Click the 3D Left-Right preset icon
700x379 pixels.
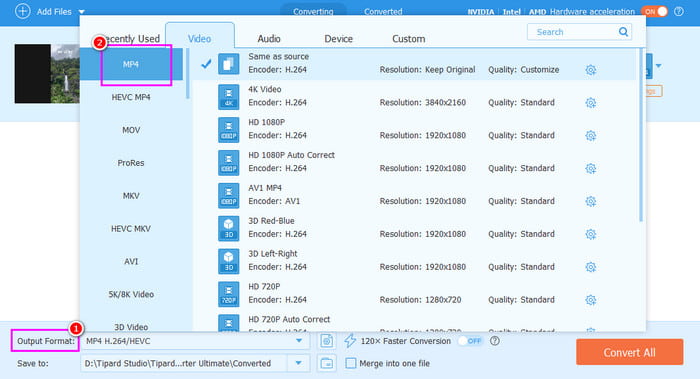[228, 261]
